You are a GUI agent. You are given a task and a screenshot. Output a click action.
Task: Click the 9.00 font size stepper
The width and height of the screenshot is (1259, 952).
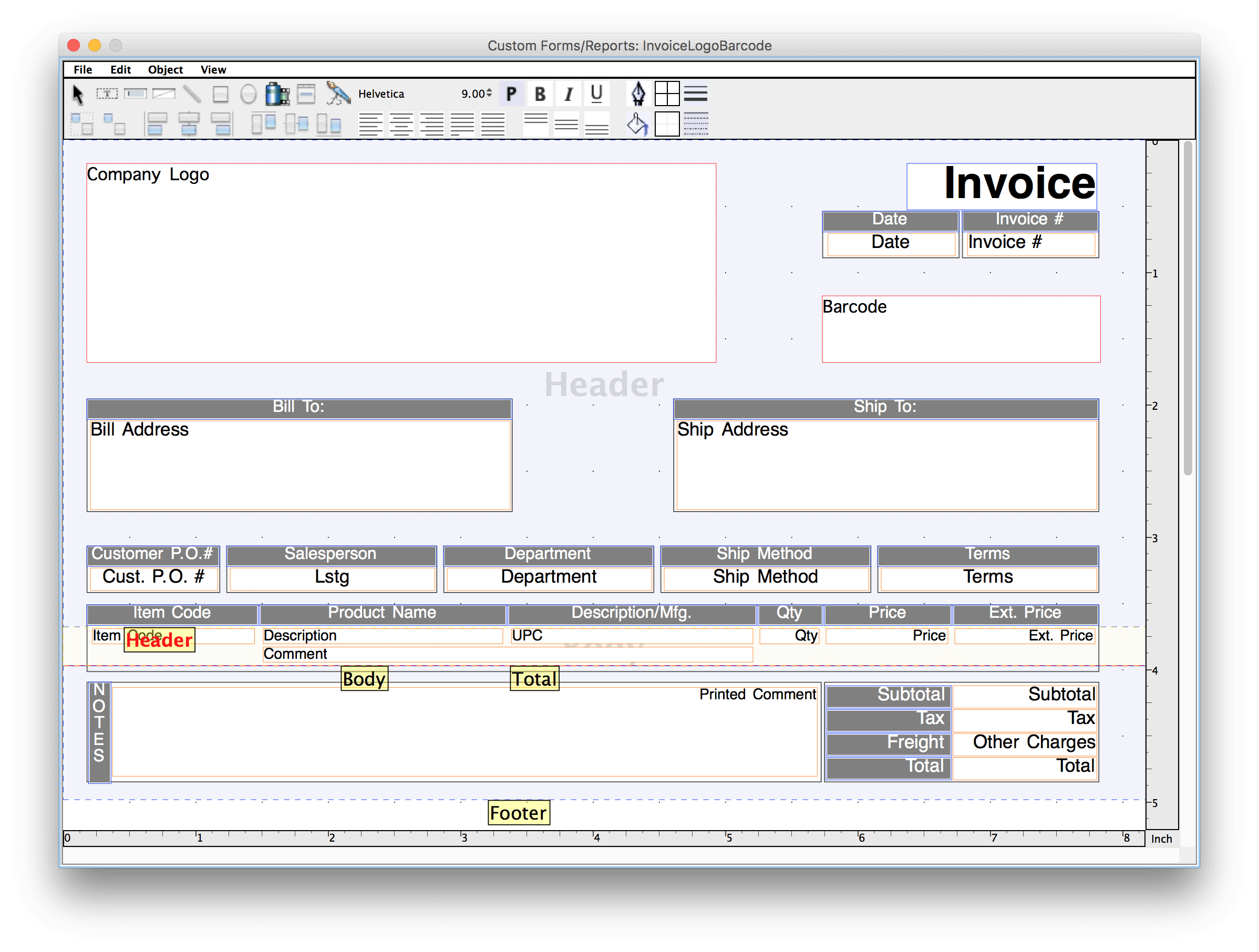click(490, 93)
